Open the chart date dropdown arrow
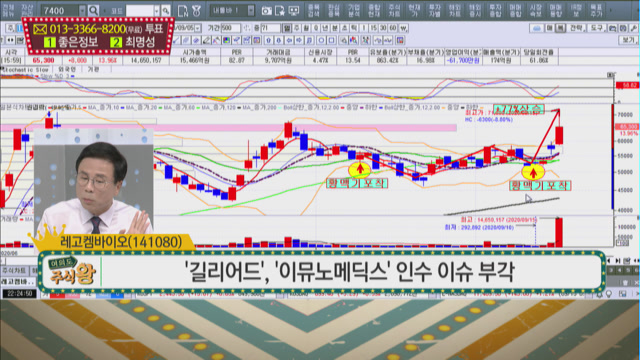The width and height of the screenshot is (640, 360). pos(198,28)
